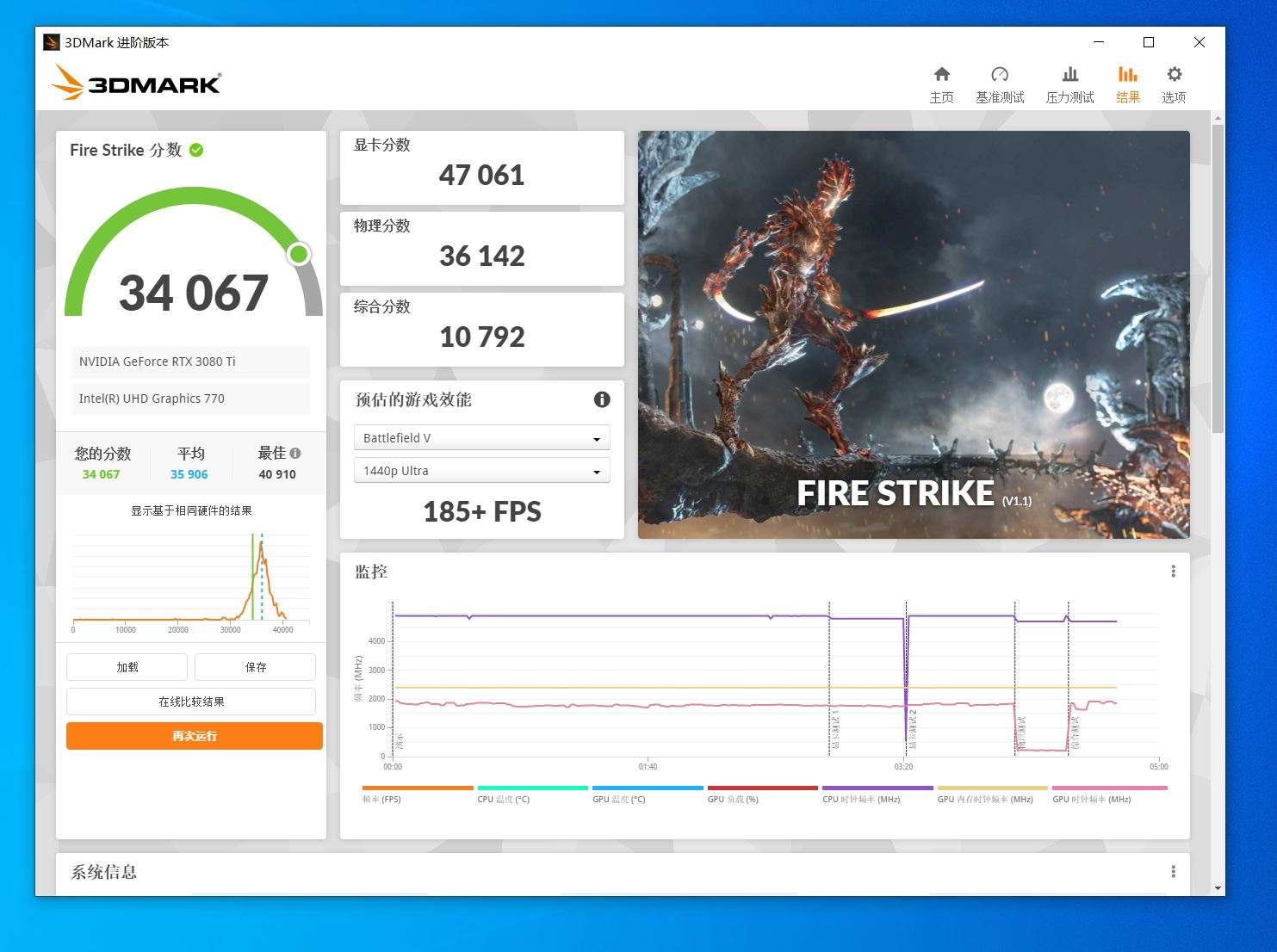The width and height of the screenshot is (1277, 952).
Task: Click the Fire Strike 分数 title
Action: [126, 150]
